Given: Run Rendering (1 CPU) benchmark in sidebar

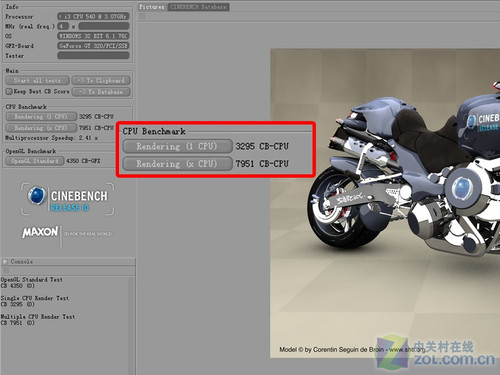Looking at the screenshot, I should pos(41,117).
